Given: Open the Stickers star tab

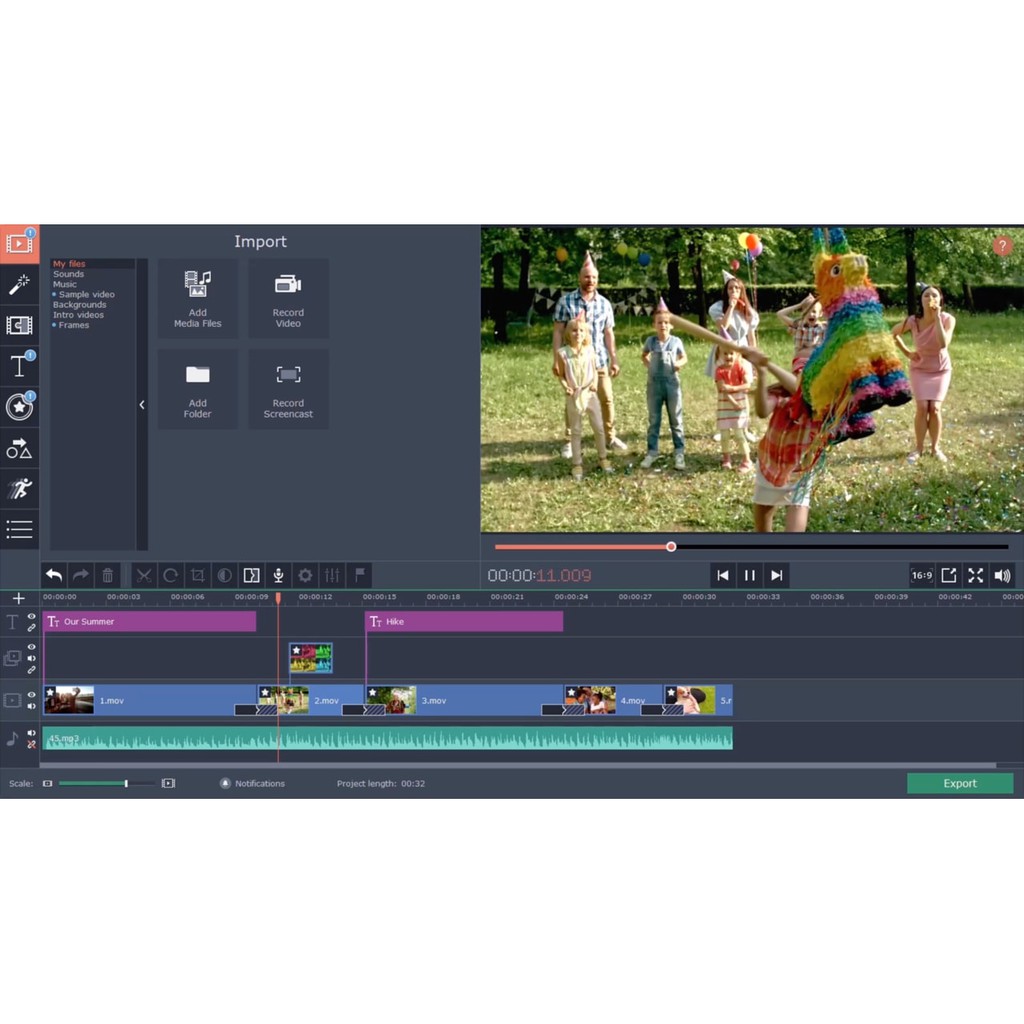Looking at the screenshot, I should [19, 407].
